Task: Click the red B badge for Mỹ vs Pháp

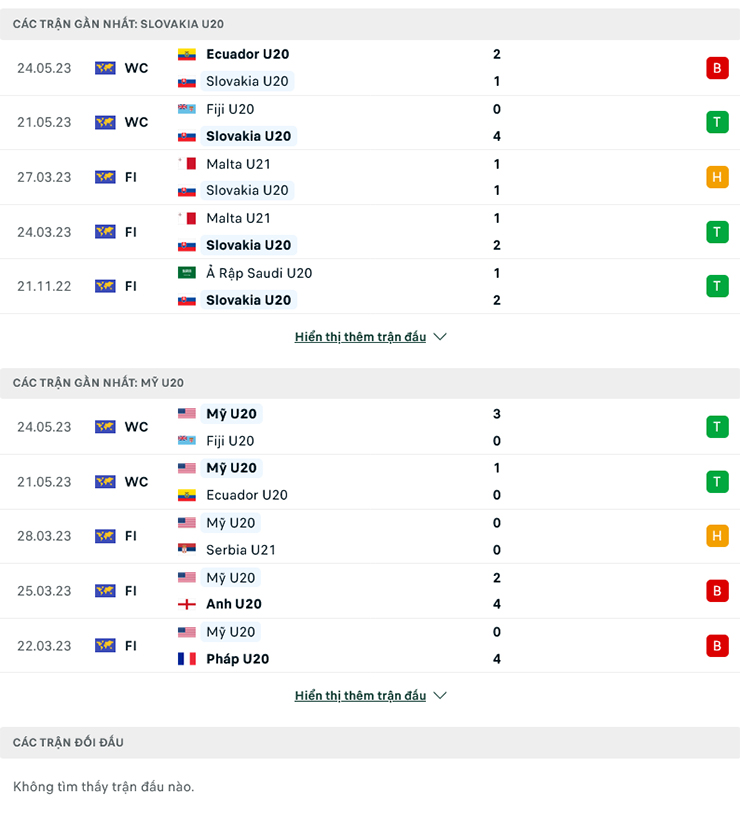Action: 717,646
